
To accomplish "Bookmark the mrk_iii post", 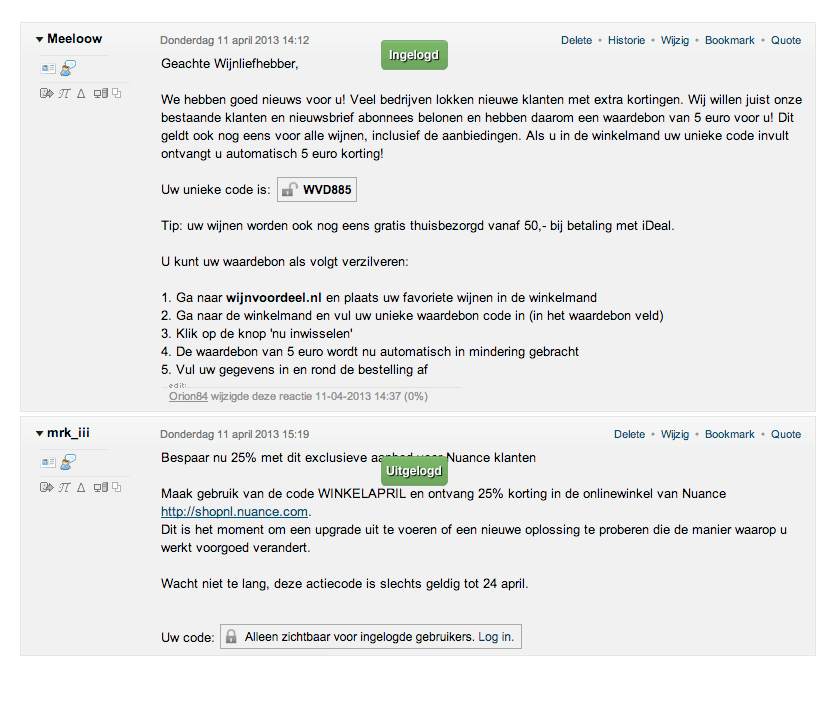I will pyautogui.click(x=729, y=435).
